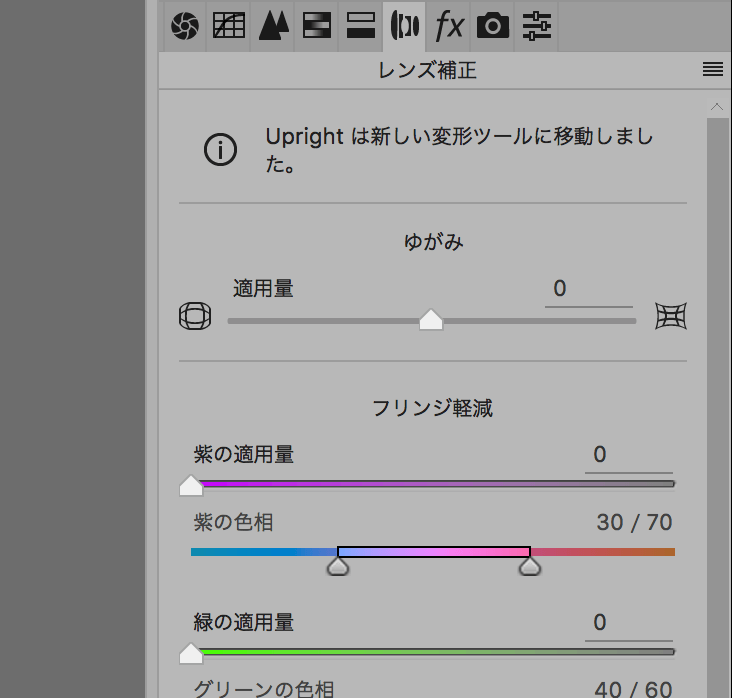The image size is (732, 698).
Task: Click the フリンジ軽減 section heading
Action: click(432, 408)
